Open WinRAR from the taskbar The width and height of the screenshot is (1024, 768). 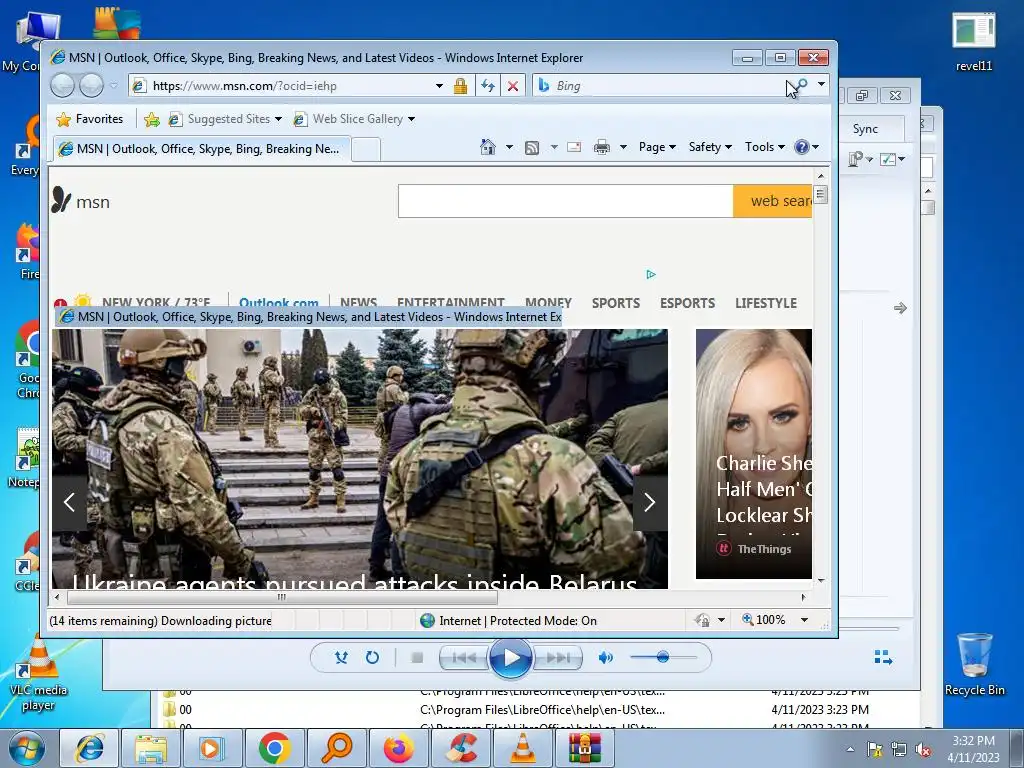click(584, 748)
